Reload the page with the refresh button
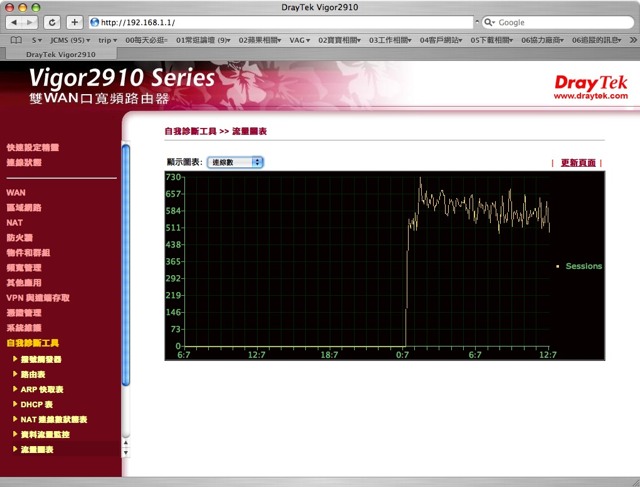Image resolution: width=640 pixels, height=487 pixels. click(52, 22)
